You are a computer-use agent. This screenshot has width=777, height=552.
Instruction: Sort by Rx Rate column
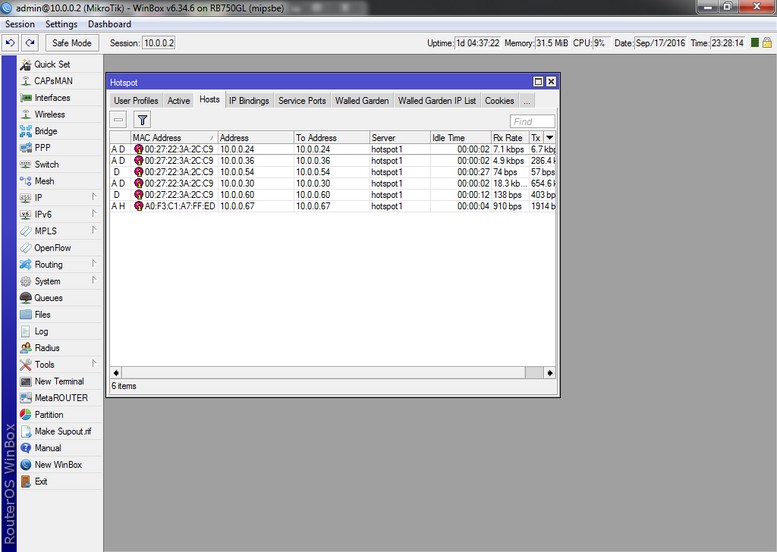[509, 138]
